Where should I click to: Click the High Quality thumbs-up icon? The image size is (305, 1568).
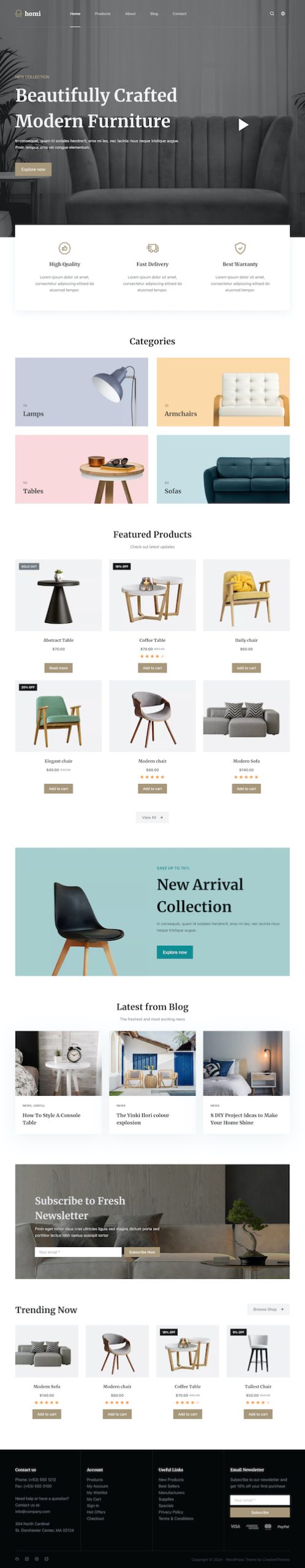tap(64, 248)
